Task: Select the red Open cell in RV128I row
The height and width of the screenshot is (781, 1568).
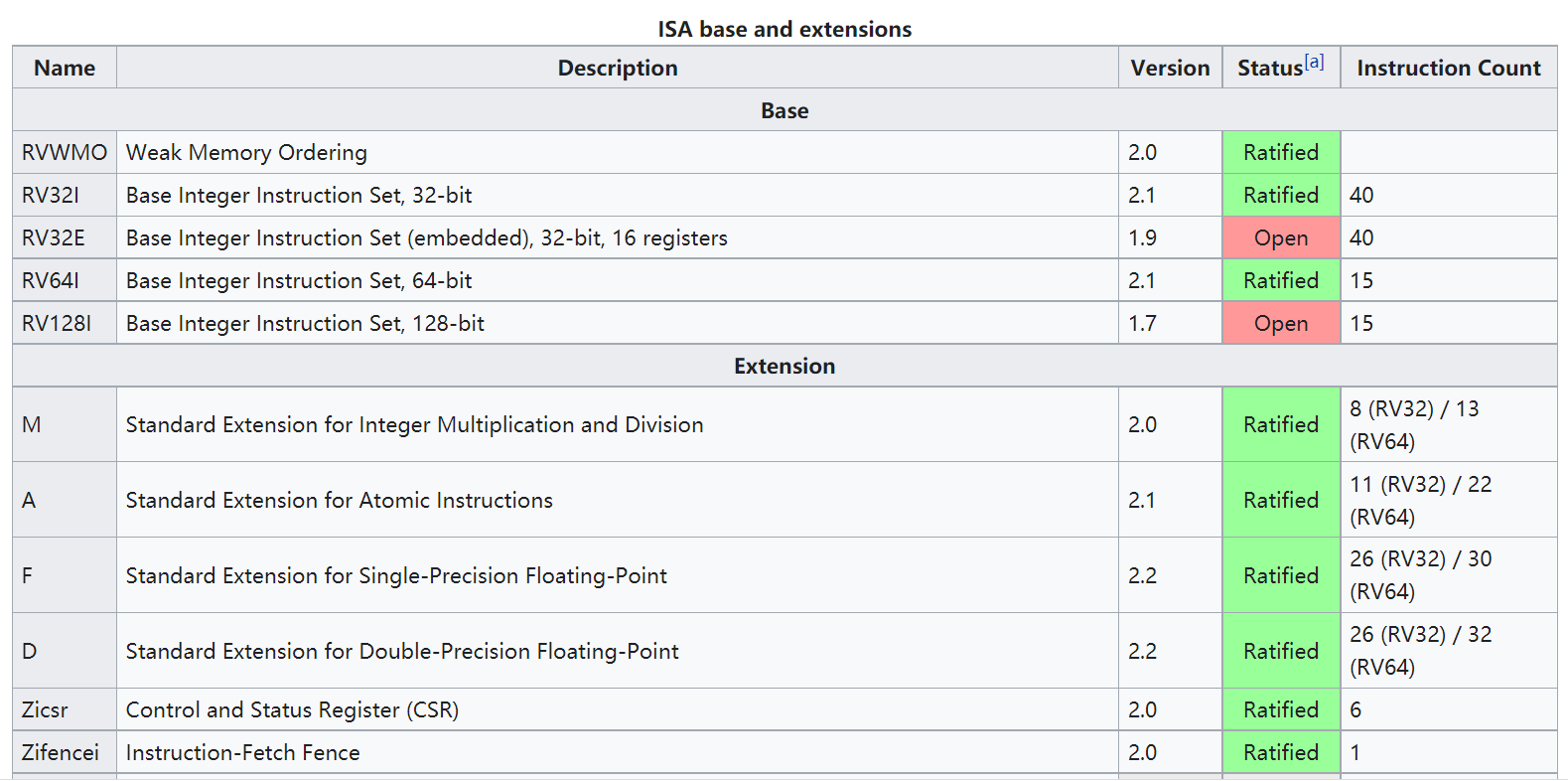Action: tap(1280, 324)
